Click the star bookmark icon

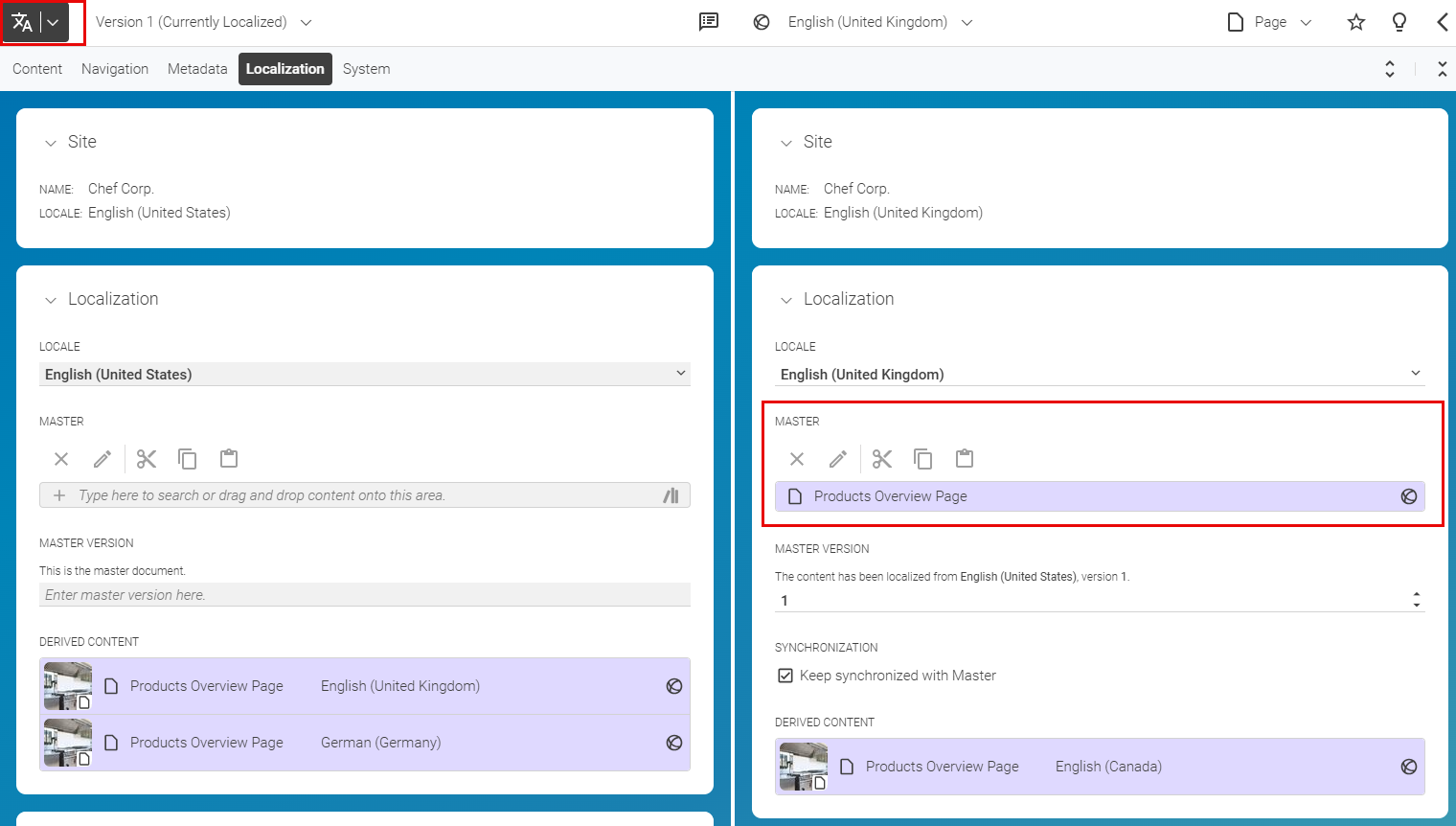coord(1355,22)
